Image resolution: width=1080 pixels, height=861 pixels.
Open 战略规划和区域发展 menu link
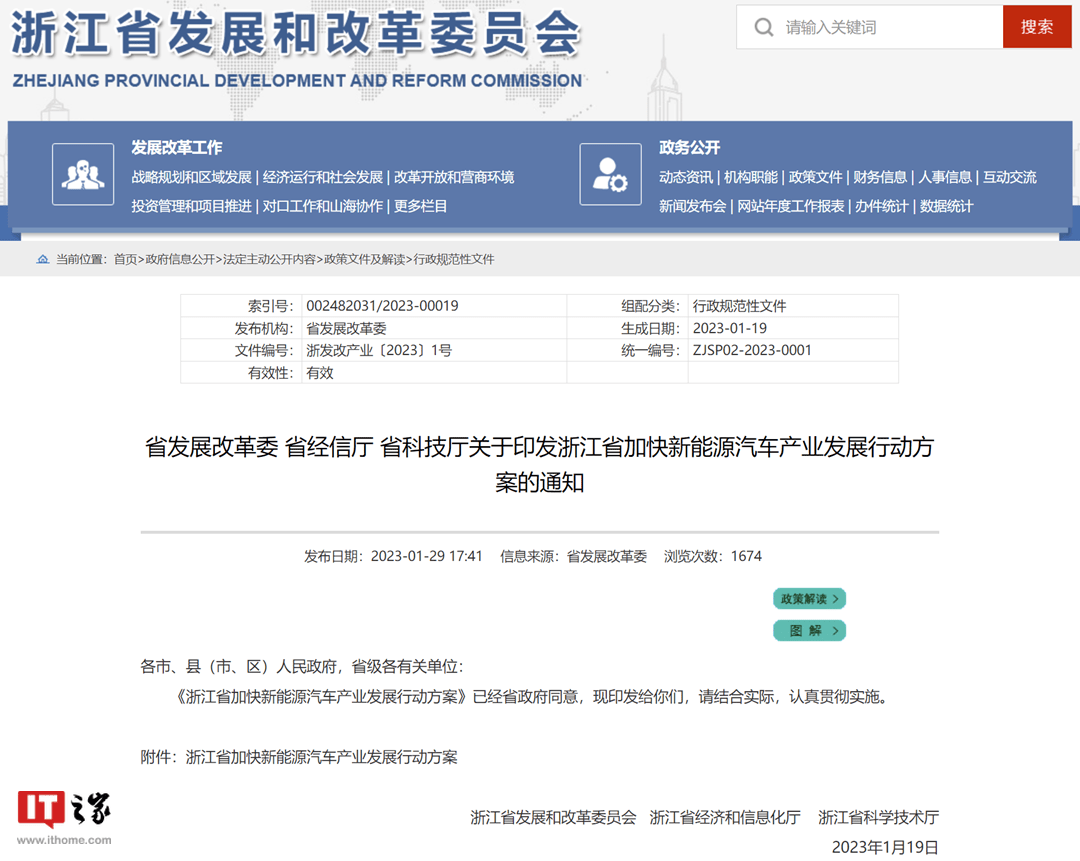pos(191,177)
